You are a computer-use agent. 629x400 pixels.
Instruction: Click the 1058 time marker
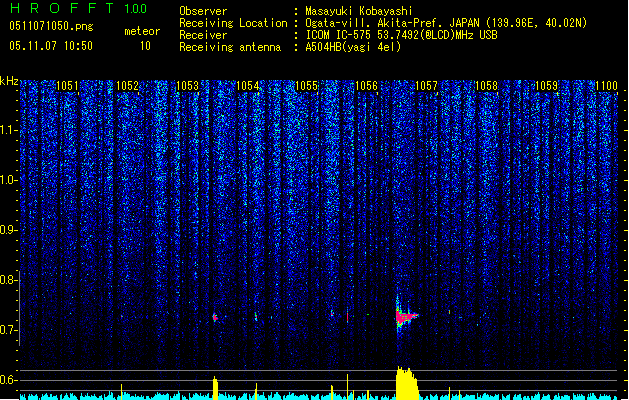pyautogui.click(x=486, y=85)
